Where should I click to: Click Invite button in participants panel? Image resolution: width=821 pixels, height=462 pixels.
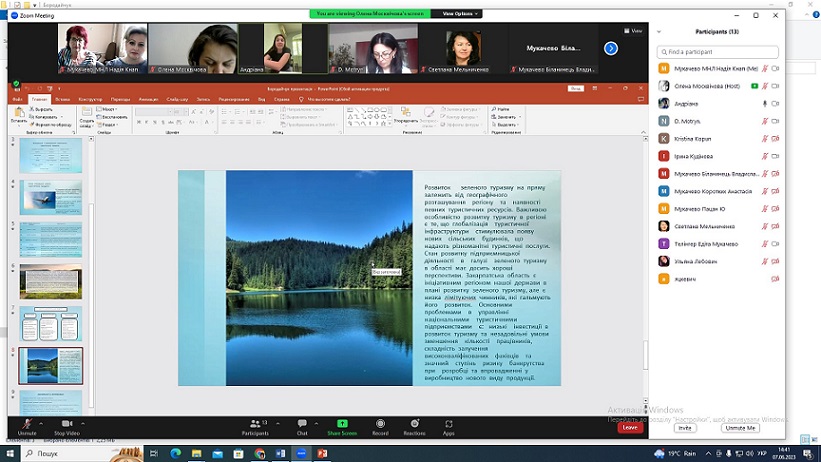(x=685, y=428)
